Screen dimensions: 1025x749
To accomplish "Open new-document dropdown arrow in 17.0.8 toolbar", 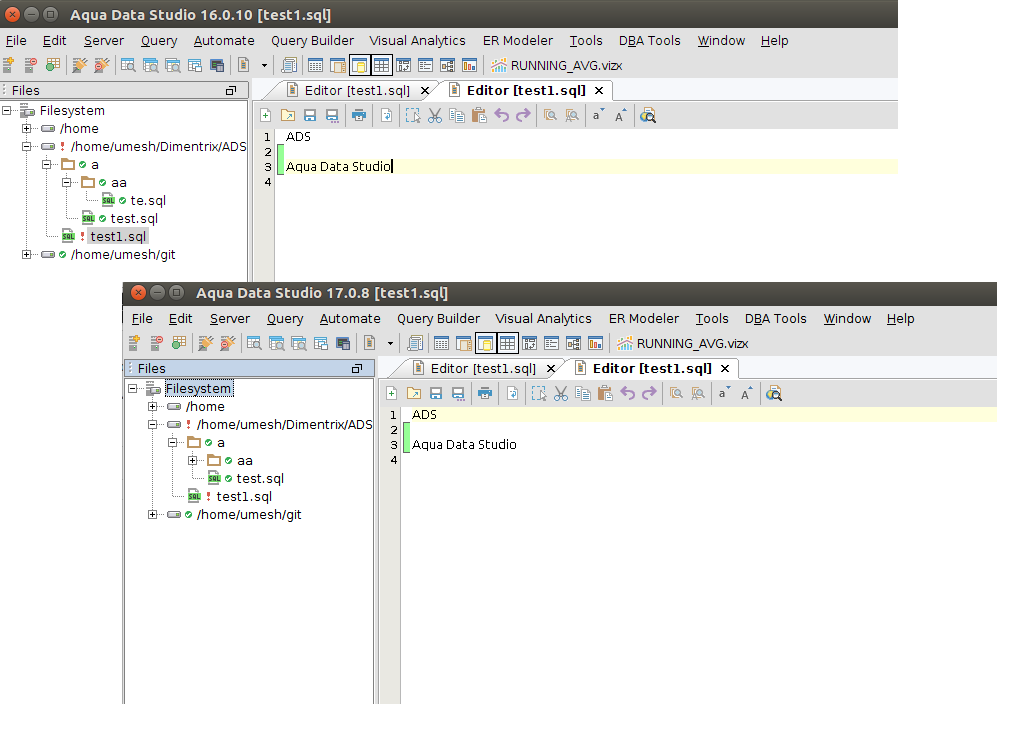I will 390,343.
